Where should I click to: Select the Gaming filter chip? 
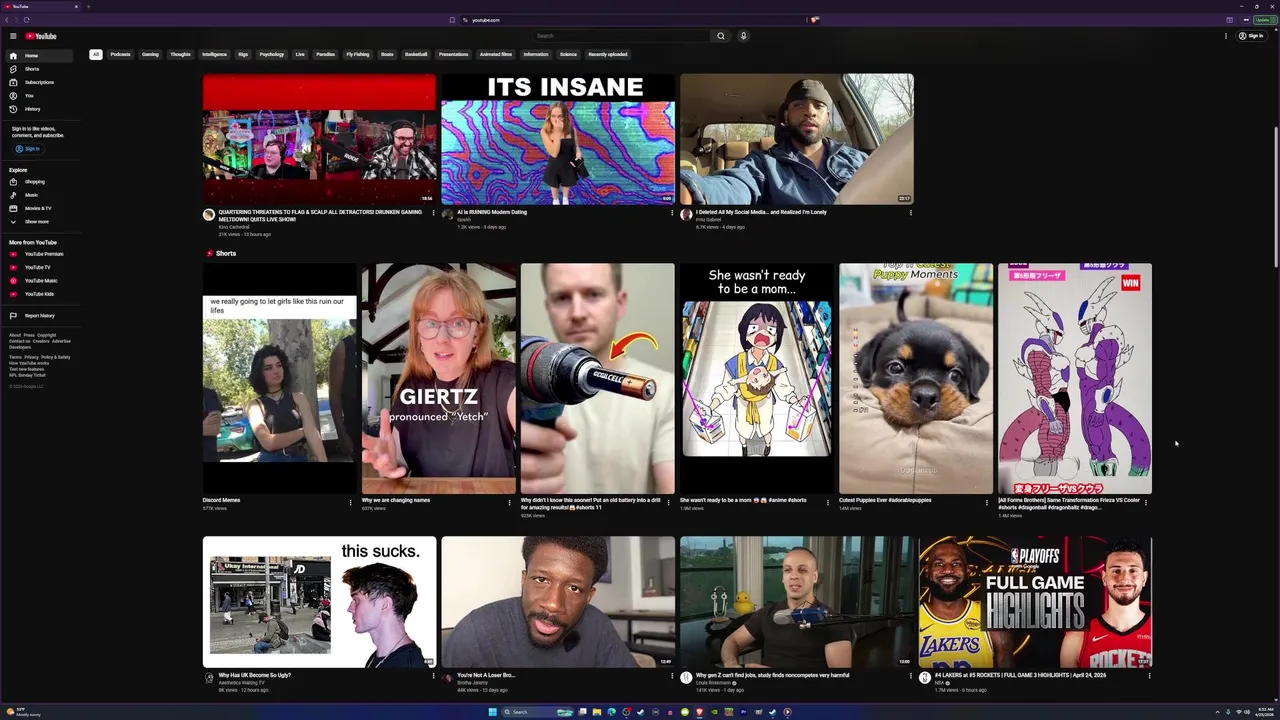[x=150, y=54]
